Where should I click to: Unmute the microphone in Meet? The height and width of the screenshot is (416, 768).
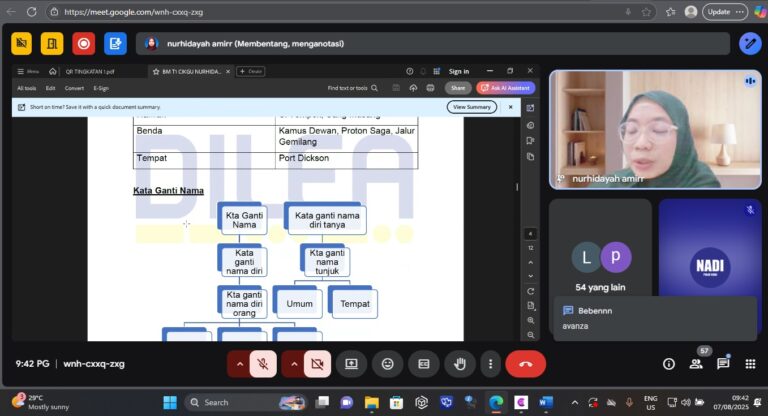coord(263,364)
